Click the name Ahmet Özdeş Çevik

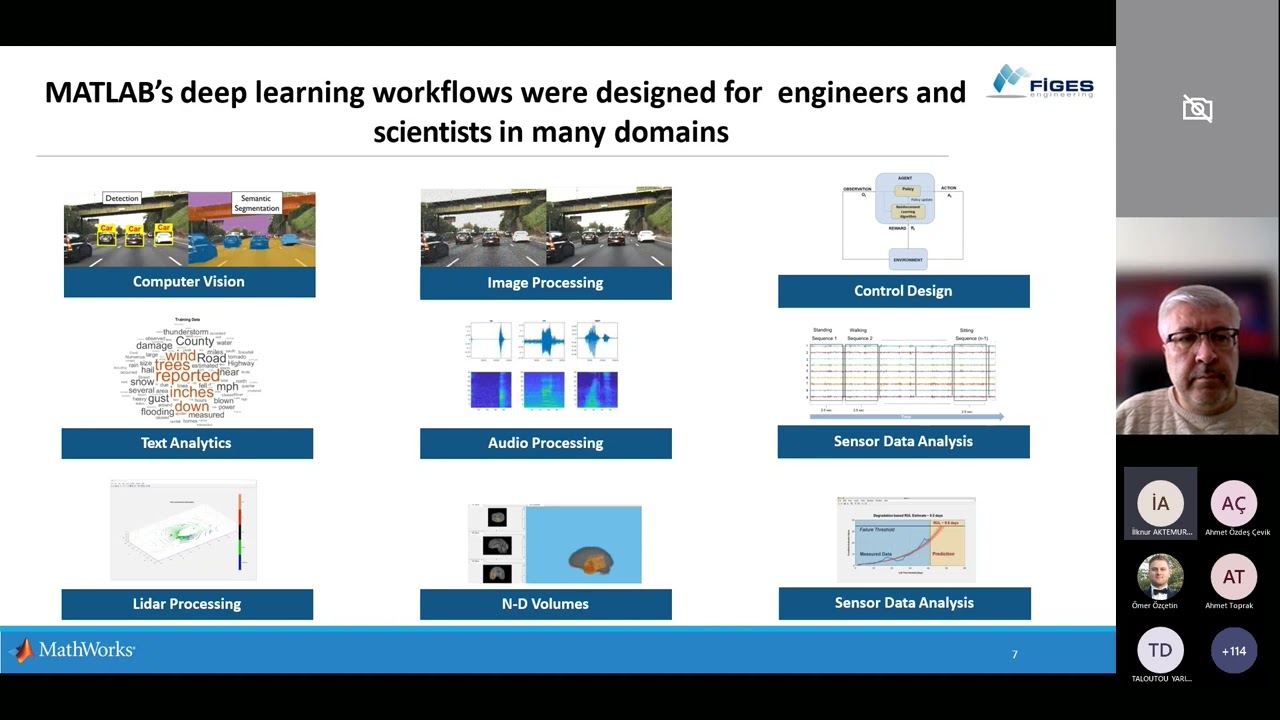click(x=1238, y=532)
